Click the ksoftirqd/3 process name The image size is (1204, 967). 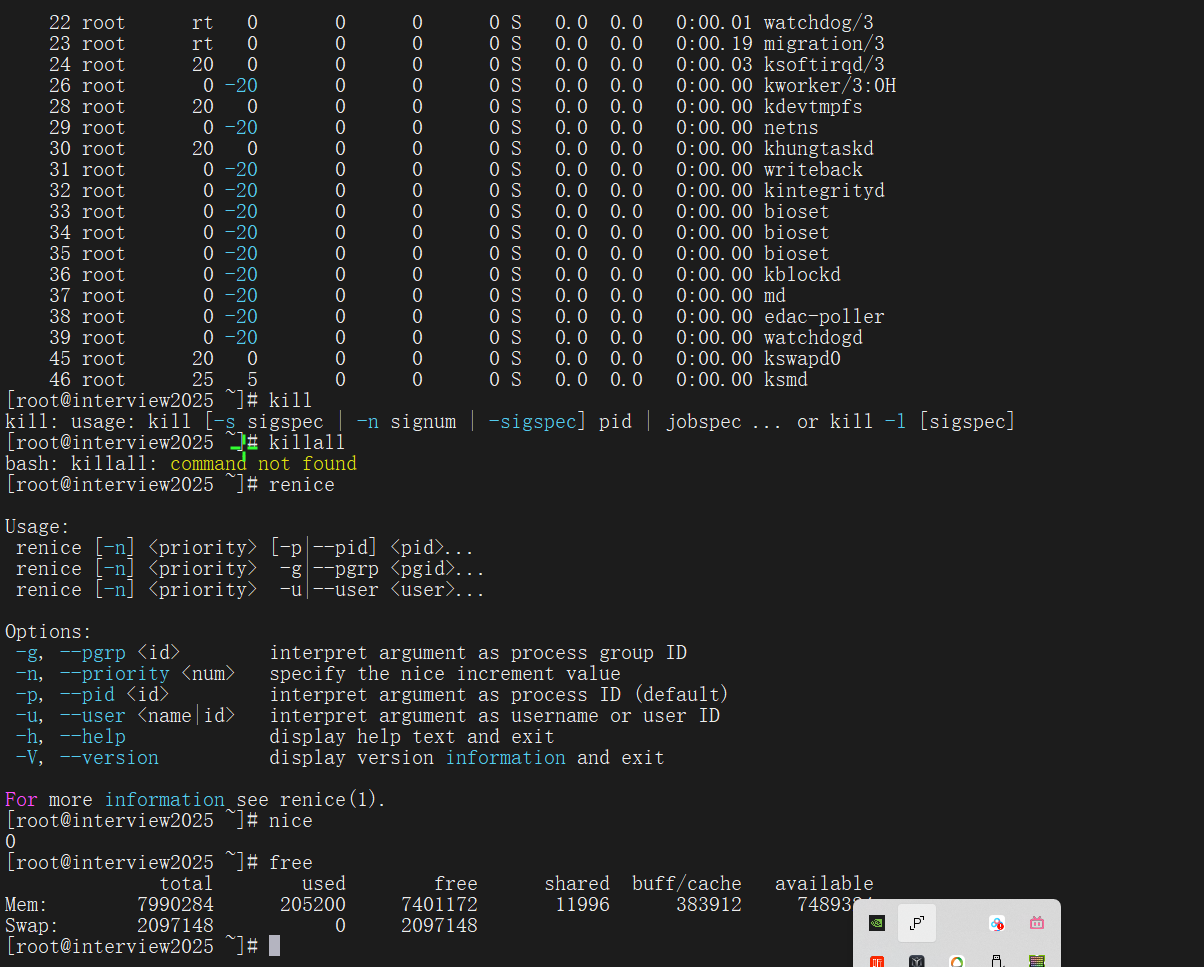824,64
